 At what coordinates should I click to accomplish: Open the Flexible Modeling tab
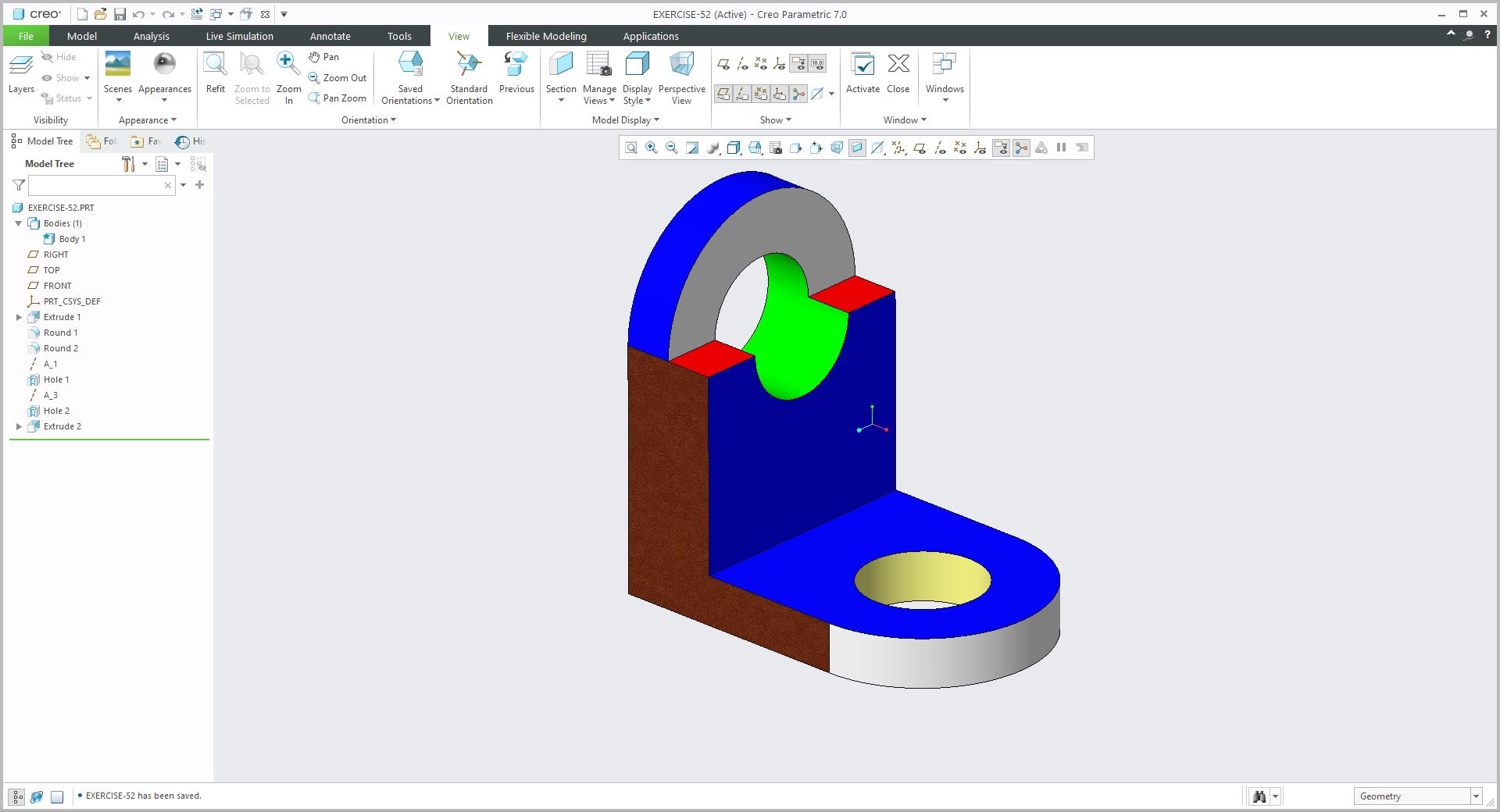(x=546, y=36)
